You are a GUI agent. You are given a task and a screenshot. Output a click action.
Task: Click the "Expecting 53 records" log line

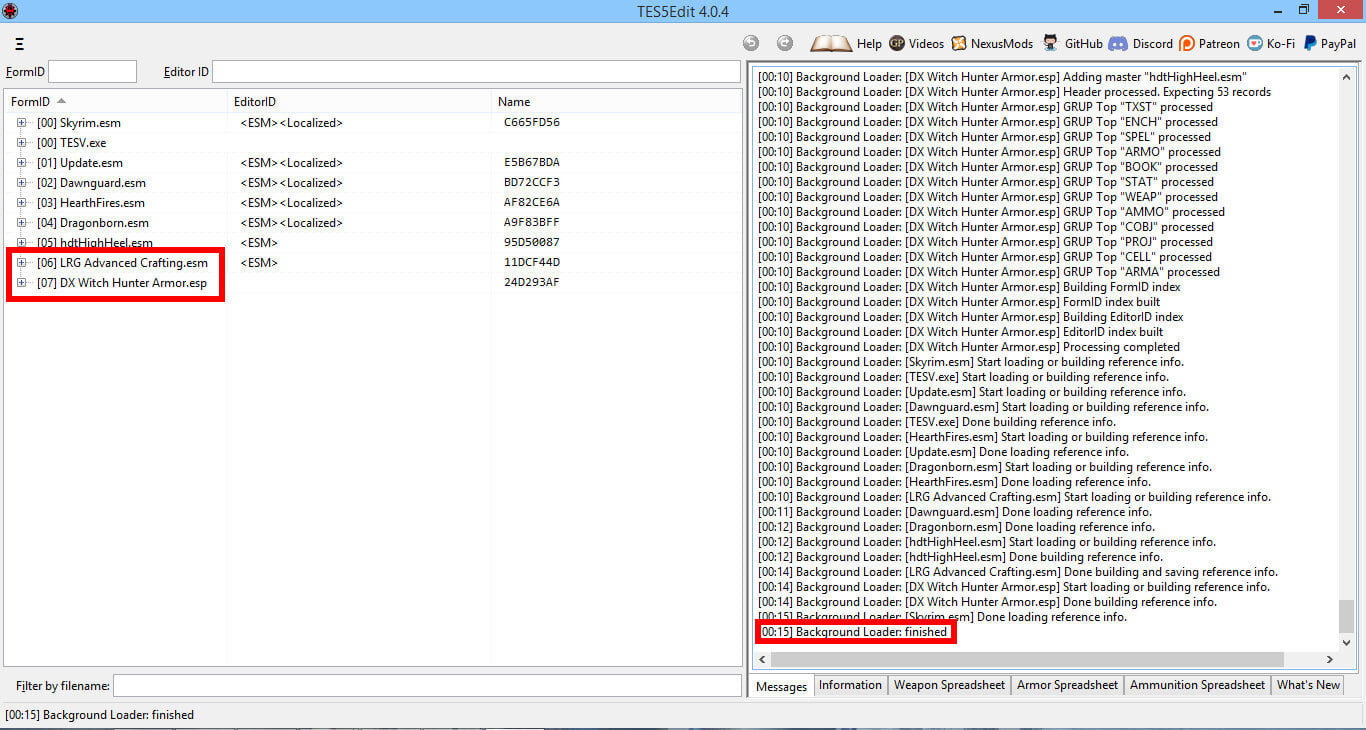[x=1015, y=92]
